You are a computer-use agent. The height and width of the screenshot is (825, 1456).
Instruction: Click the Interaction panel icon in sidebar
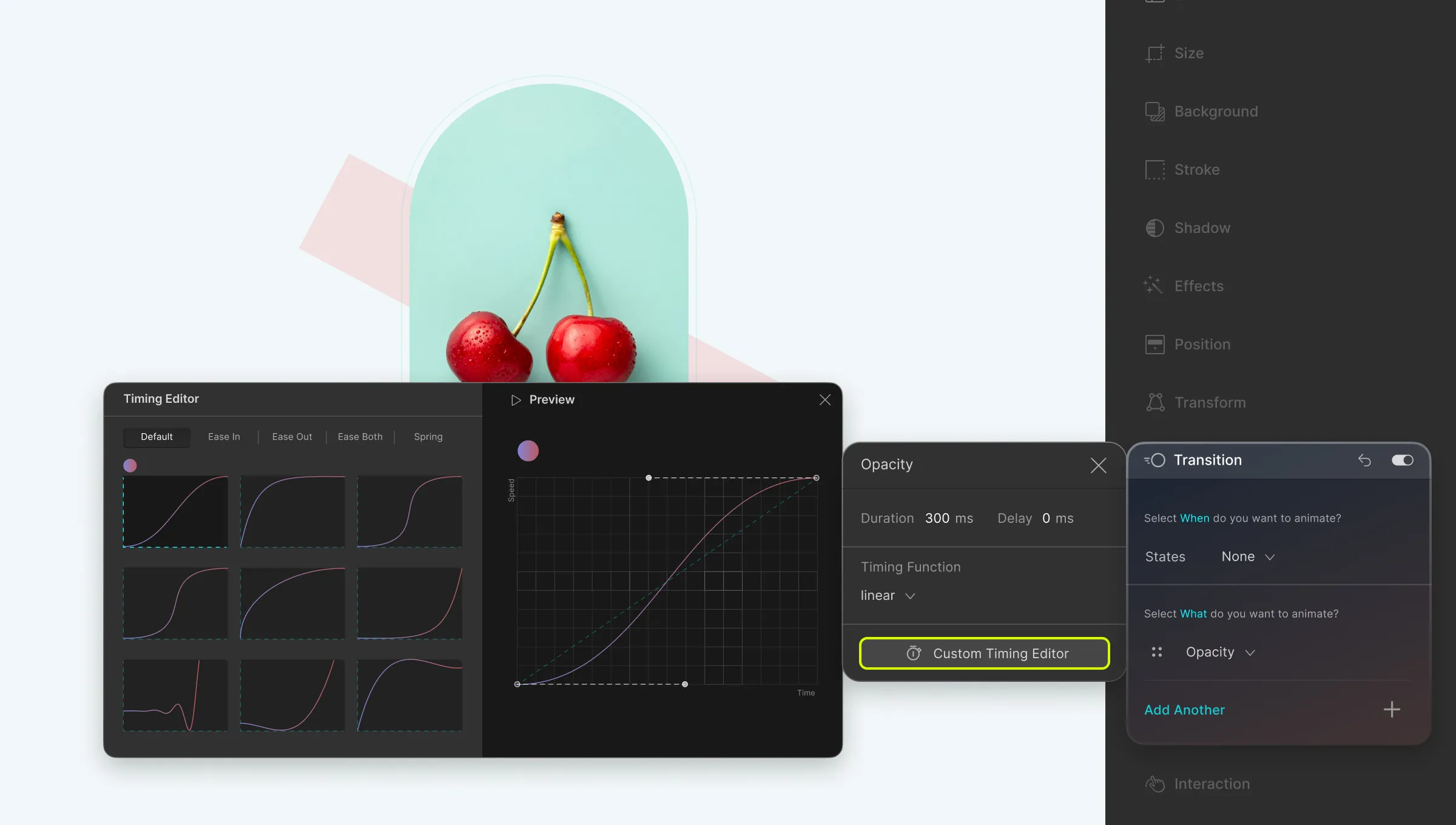coord(1154,783)
